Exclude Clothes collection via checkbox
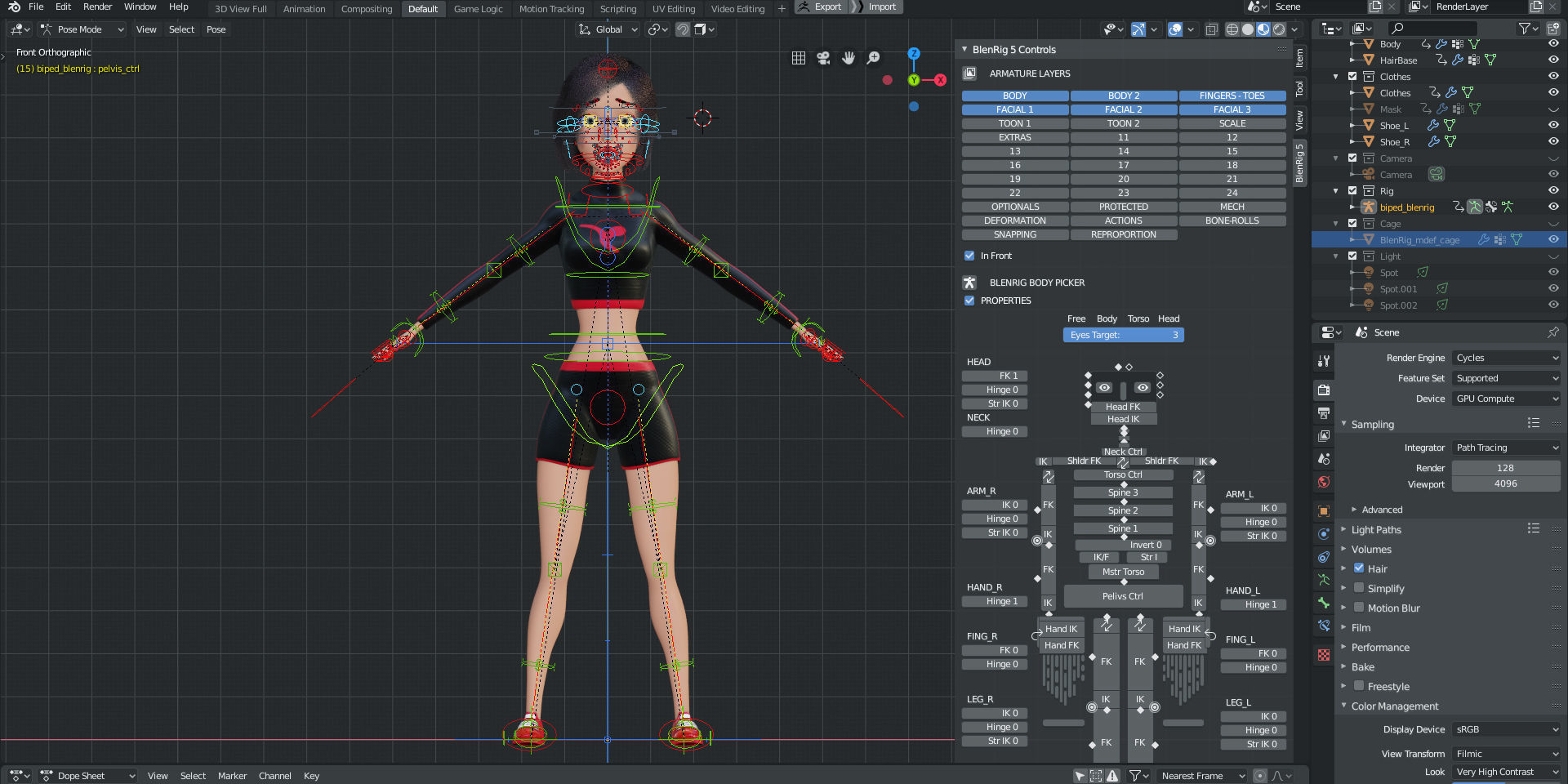The width and height of the screenshot is (1568, 784). point(1352,76)
